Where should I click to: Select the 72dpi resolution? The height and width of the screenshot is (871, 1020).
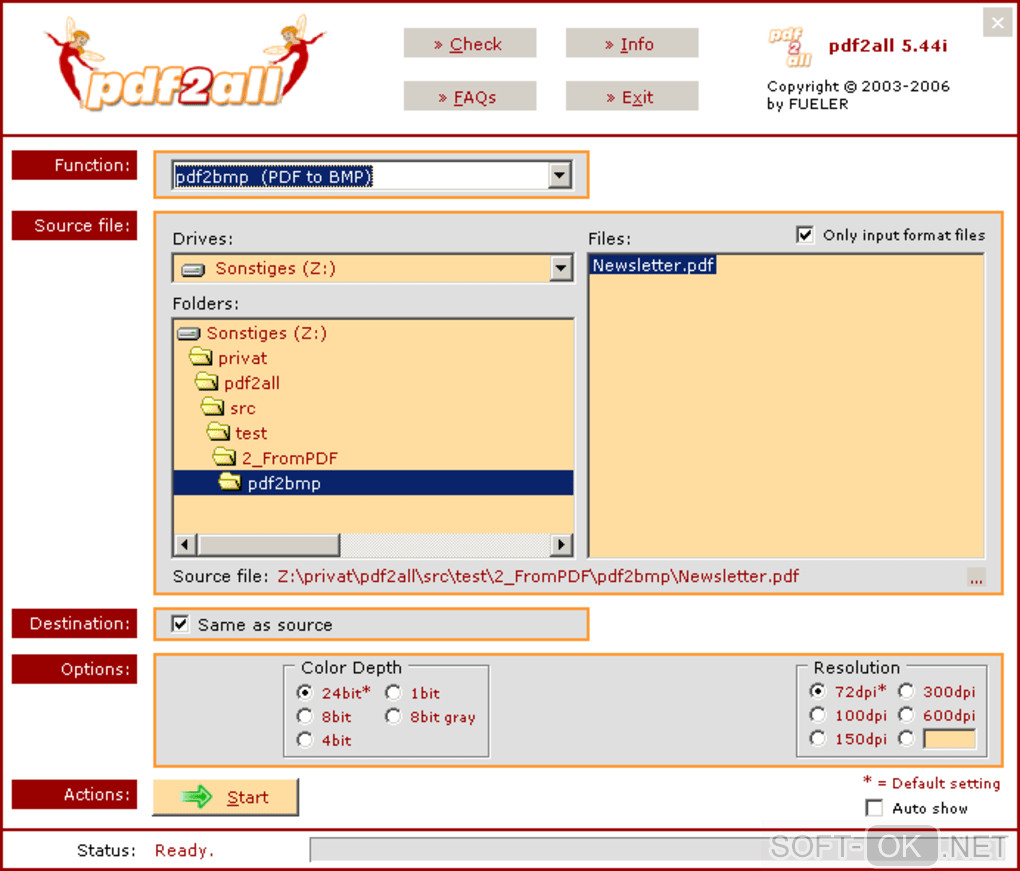(x=818, y=691)
